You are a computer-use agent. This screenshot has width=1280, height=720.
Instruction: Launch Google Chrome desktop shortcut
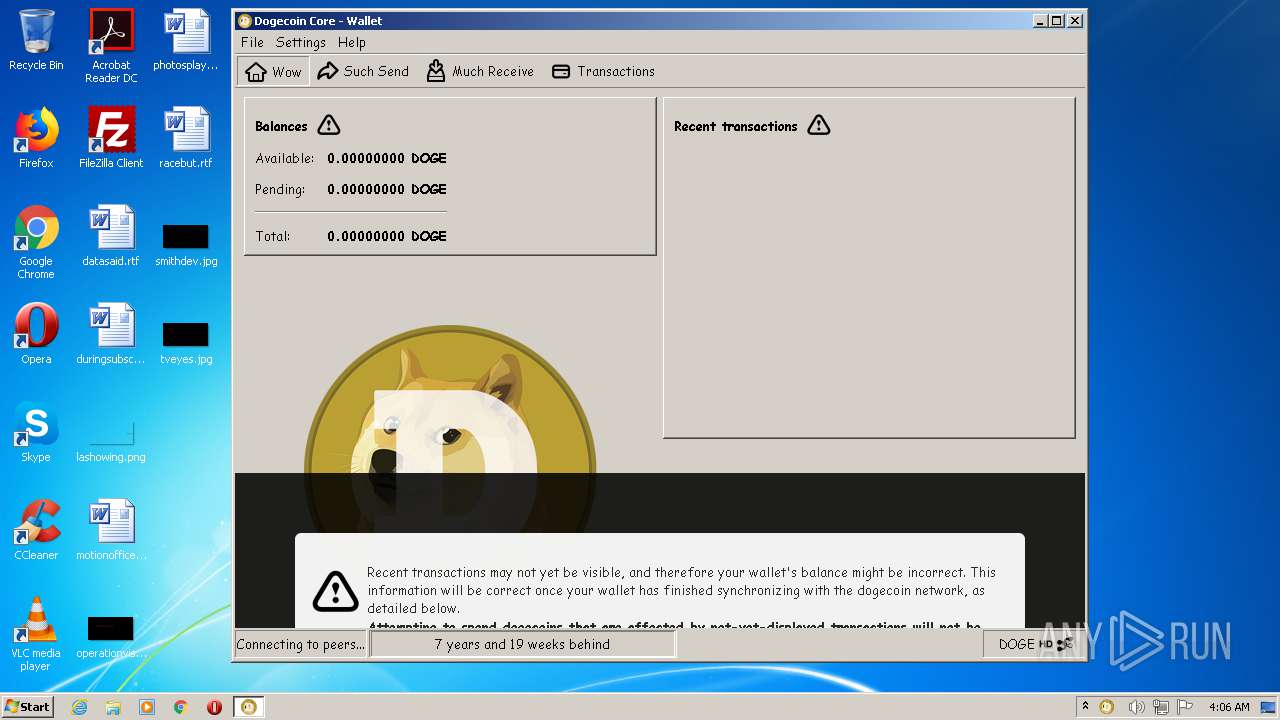coord(36,242)
